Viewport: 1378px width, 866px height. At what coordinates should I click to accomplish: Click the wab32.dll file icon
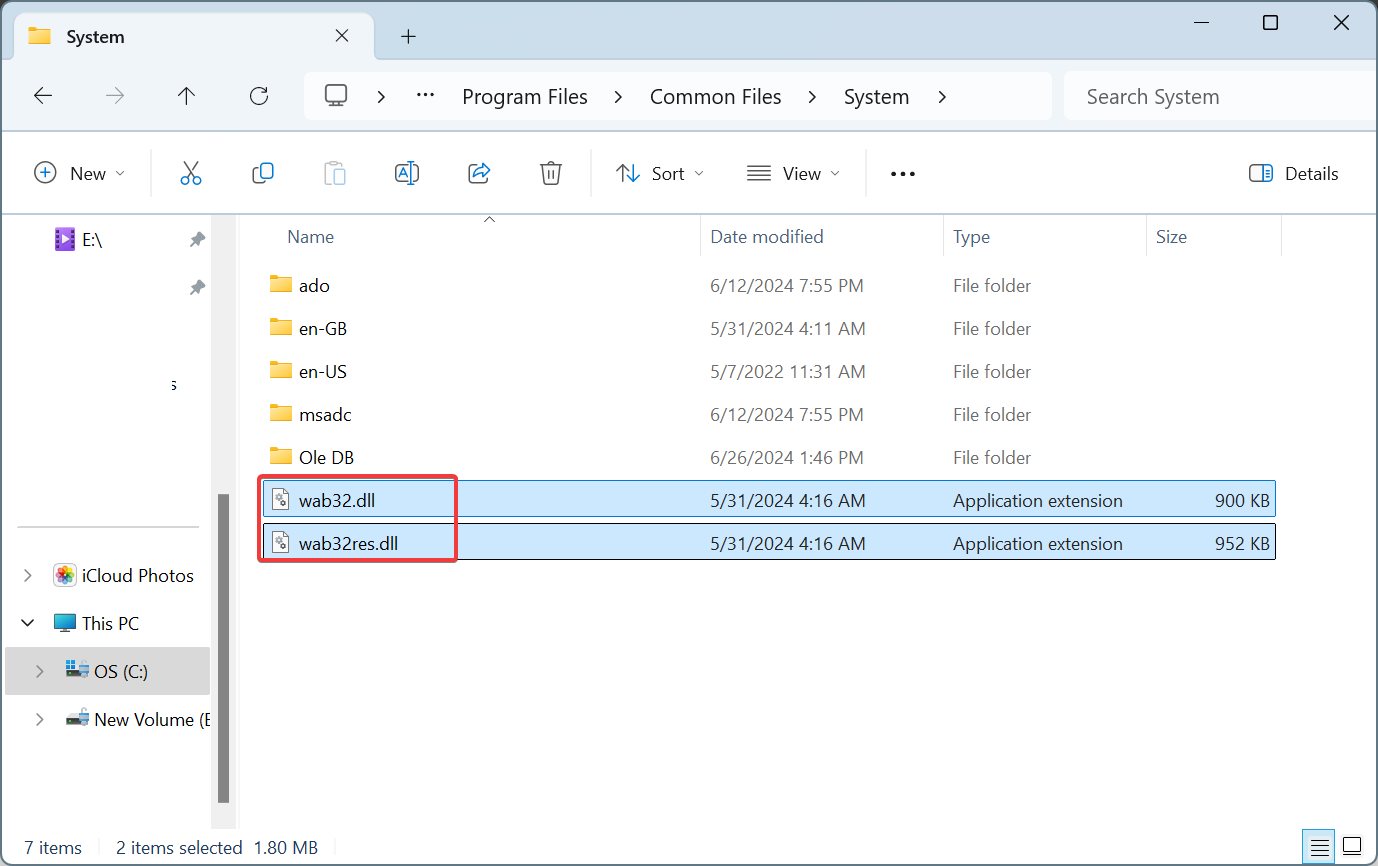[281, 500]
